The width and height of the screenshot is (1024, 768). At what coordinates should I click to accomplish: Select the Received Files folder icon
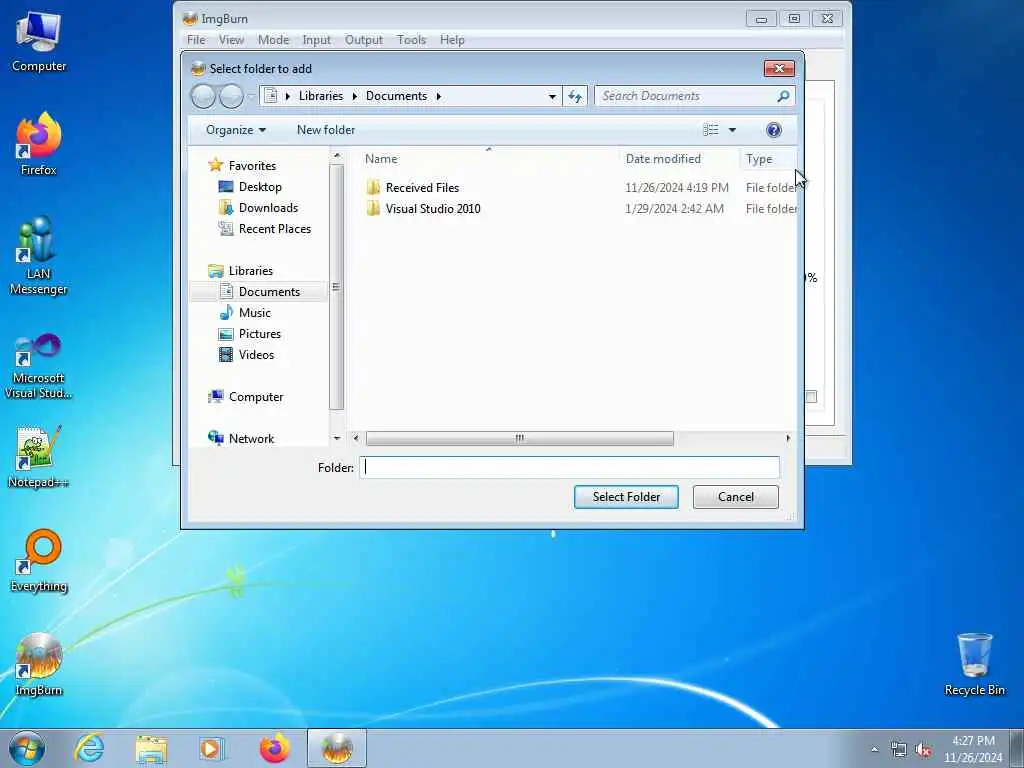(373, 187)
